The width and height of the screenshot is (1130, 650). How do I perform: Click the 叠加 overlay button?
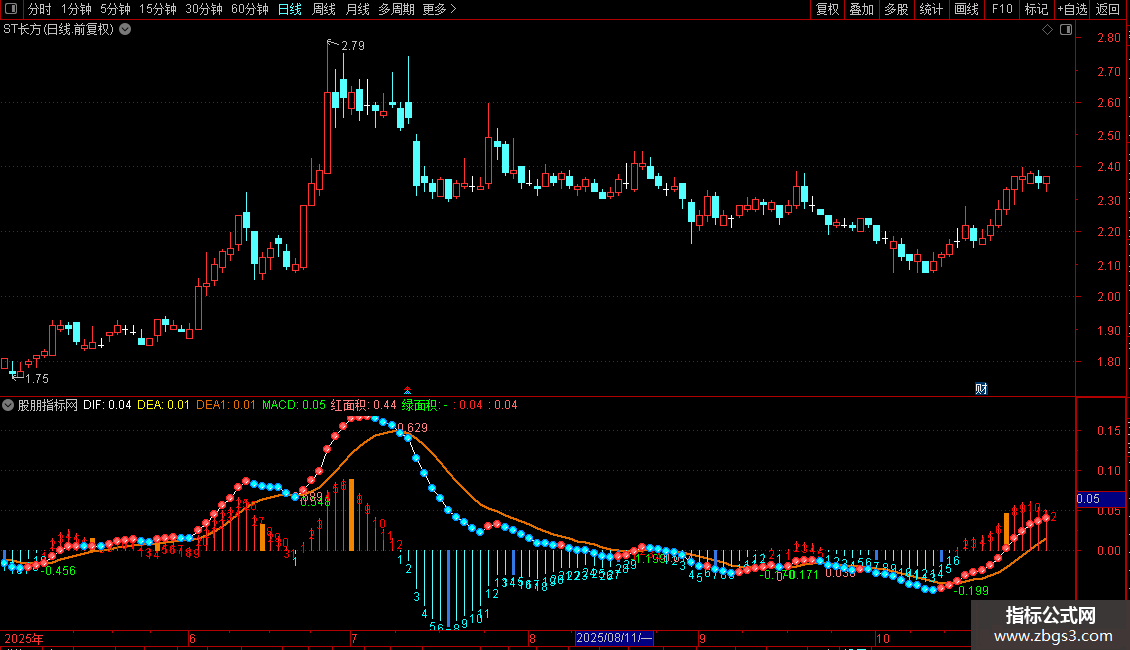pyautogui.click(x=861, y=9)
